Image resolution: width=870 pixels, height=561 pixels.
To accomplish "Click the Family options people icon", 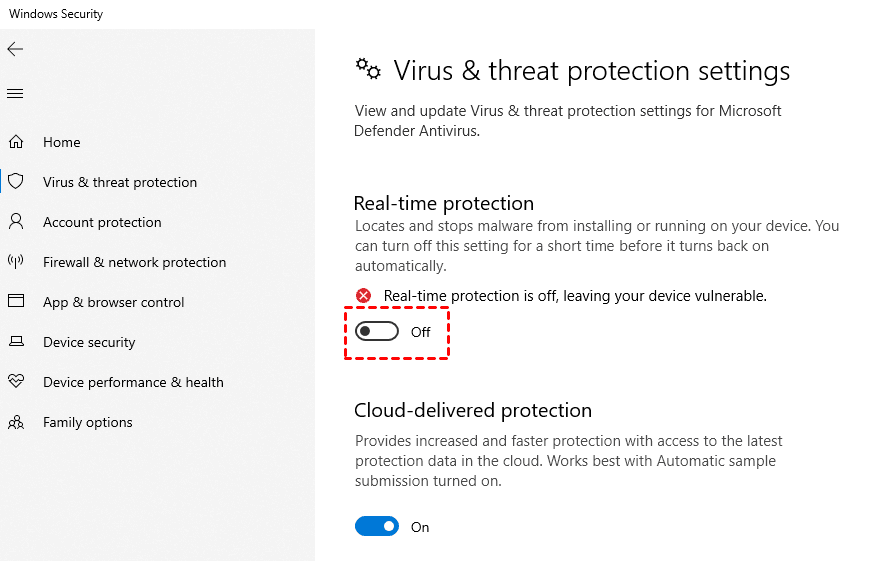I will click(x=16, y=422).
